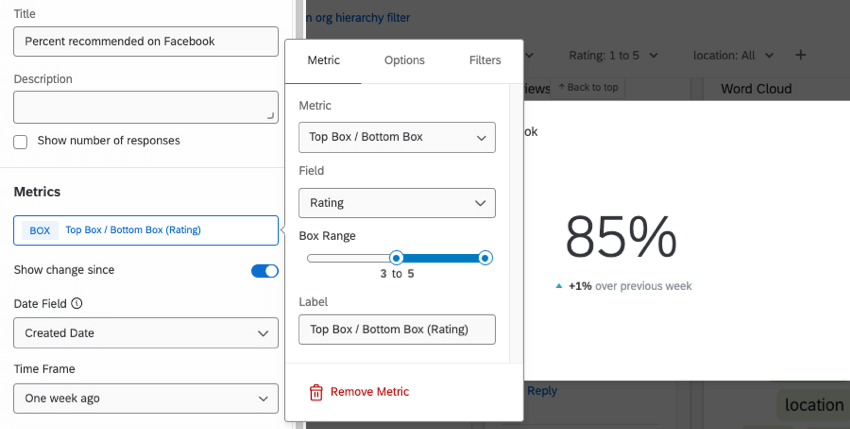Screen dimensions: 850x429
Task: Click the info icon next to Date Field
Action: (x=77, y=303)
